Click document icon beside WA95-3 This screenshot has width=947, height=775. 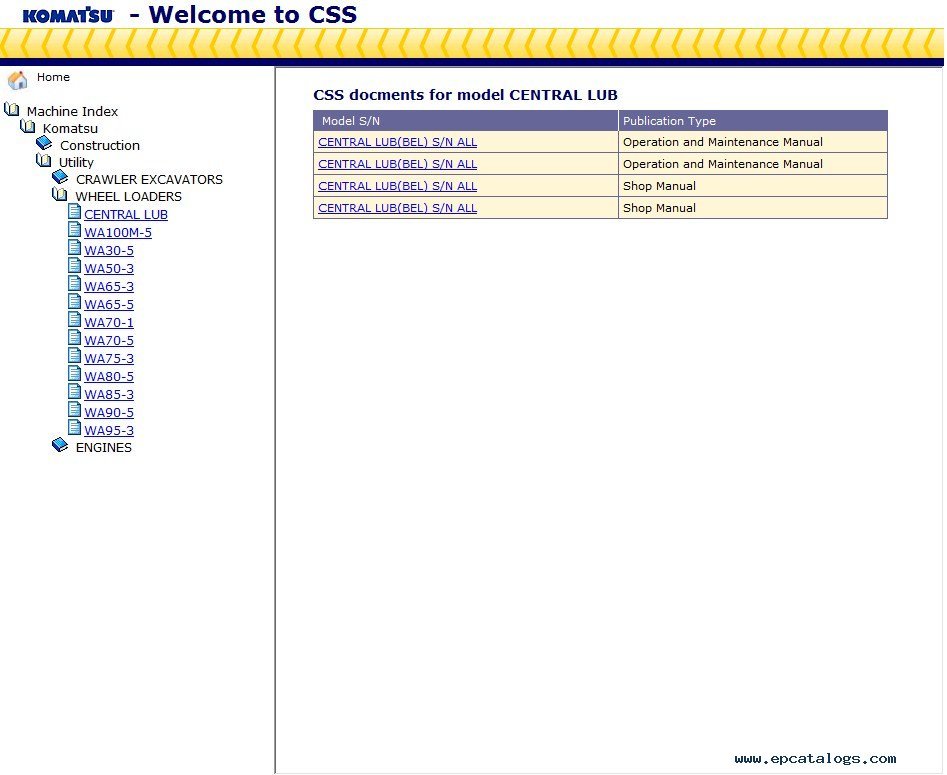(74, 428)
